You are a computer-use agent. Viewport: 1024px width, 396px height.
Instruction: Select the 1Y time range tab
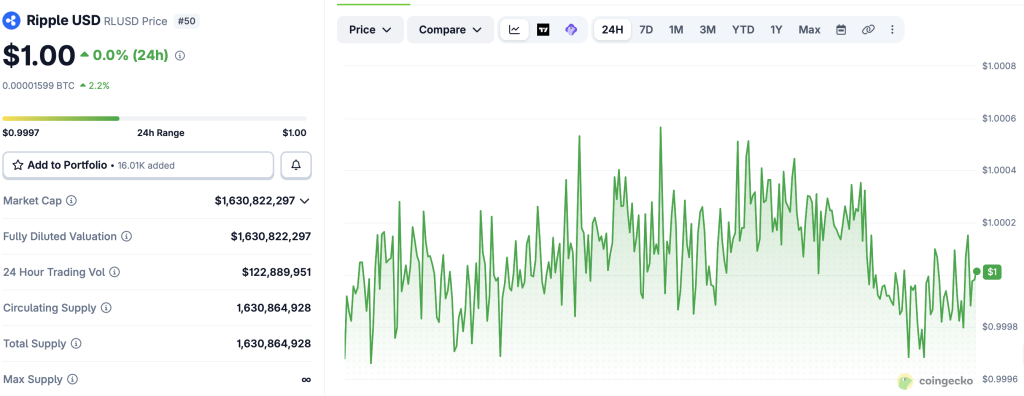[x=776, y=29]
